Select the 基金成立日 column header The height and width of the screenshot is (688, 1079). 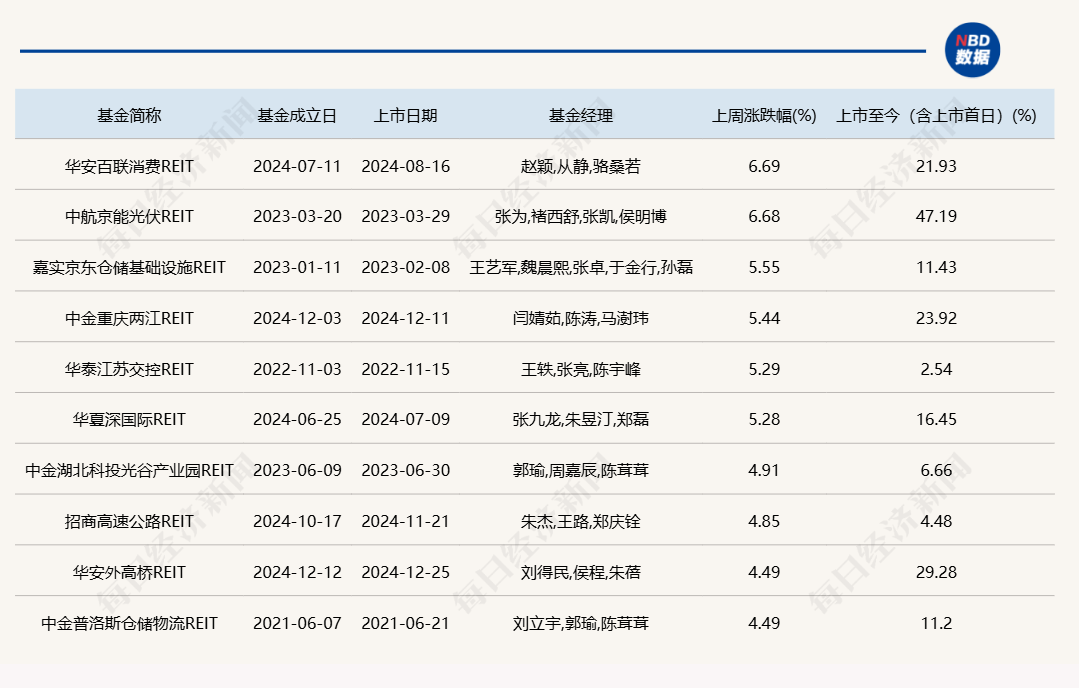click(297, 115)
